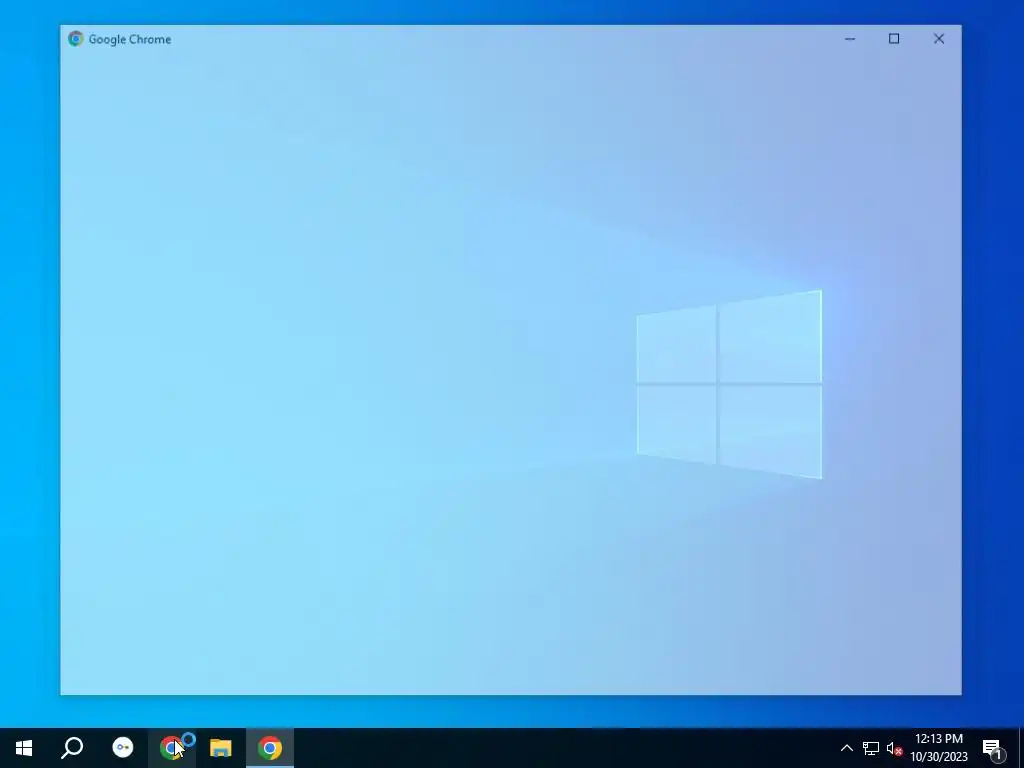Viewport: 1024px width, 768px height.
Task: Maximize the Google Chrome window
Action: pos(894,39)
